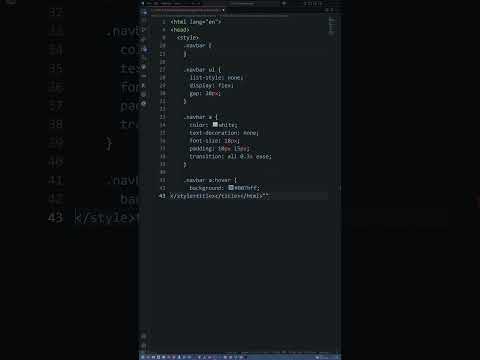
Task: Click the unsaved dot on editor tab
Action: pos(223,10)
